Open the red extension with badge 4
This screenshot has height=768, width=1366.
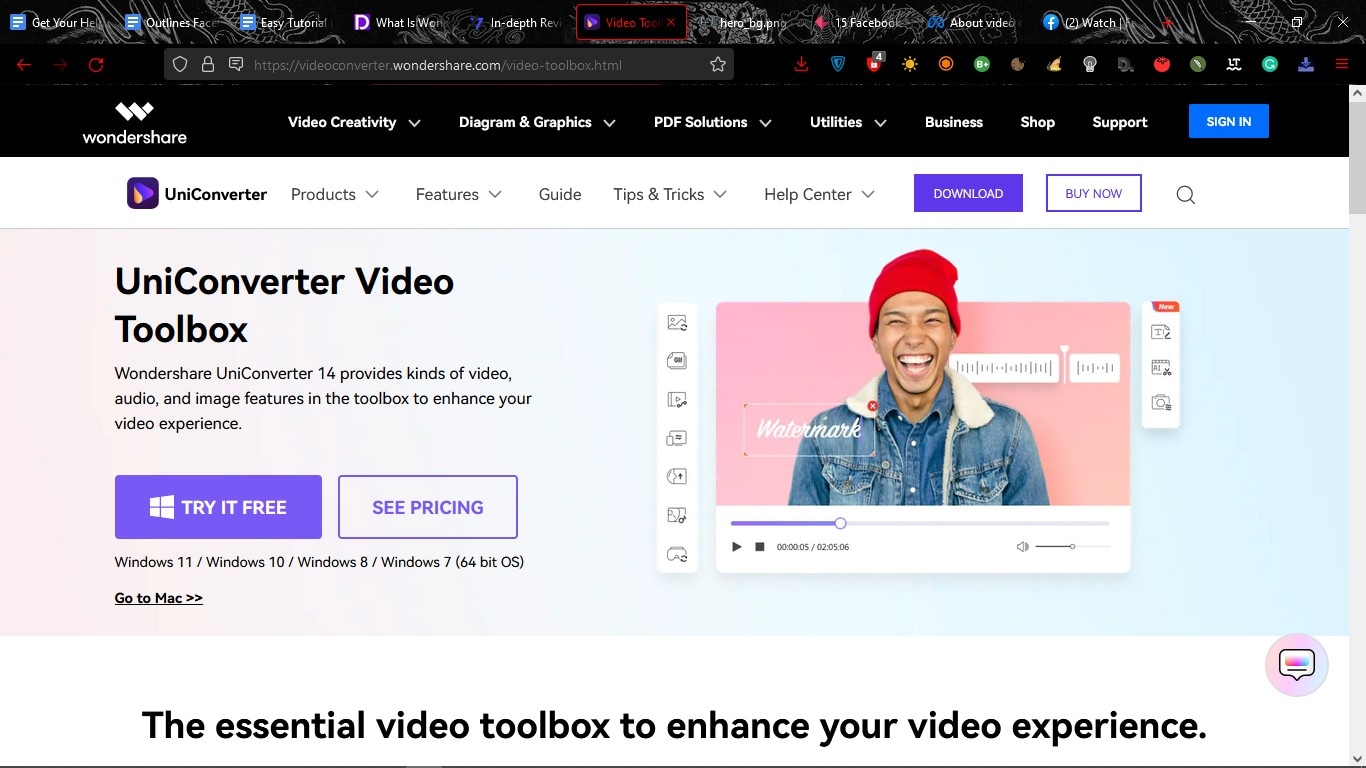874,63
